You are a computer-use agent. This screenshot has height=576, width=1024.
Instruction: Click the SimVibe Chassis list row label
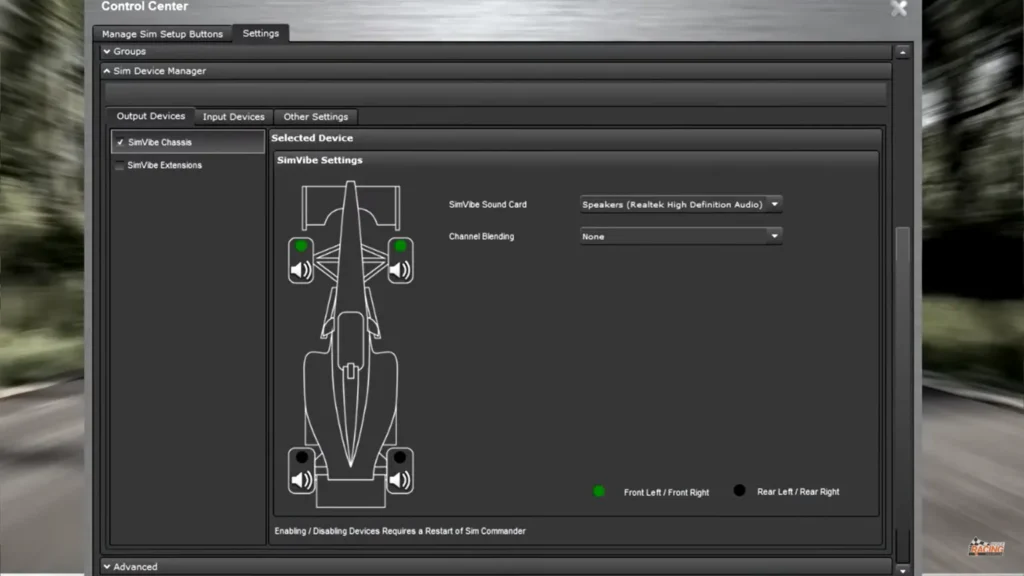coord(160,142)
